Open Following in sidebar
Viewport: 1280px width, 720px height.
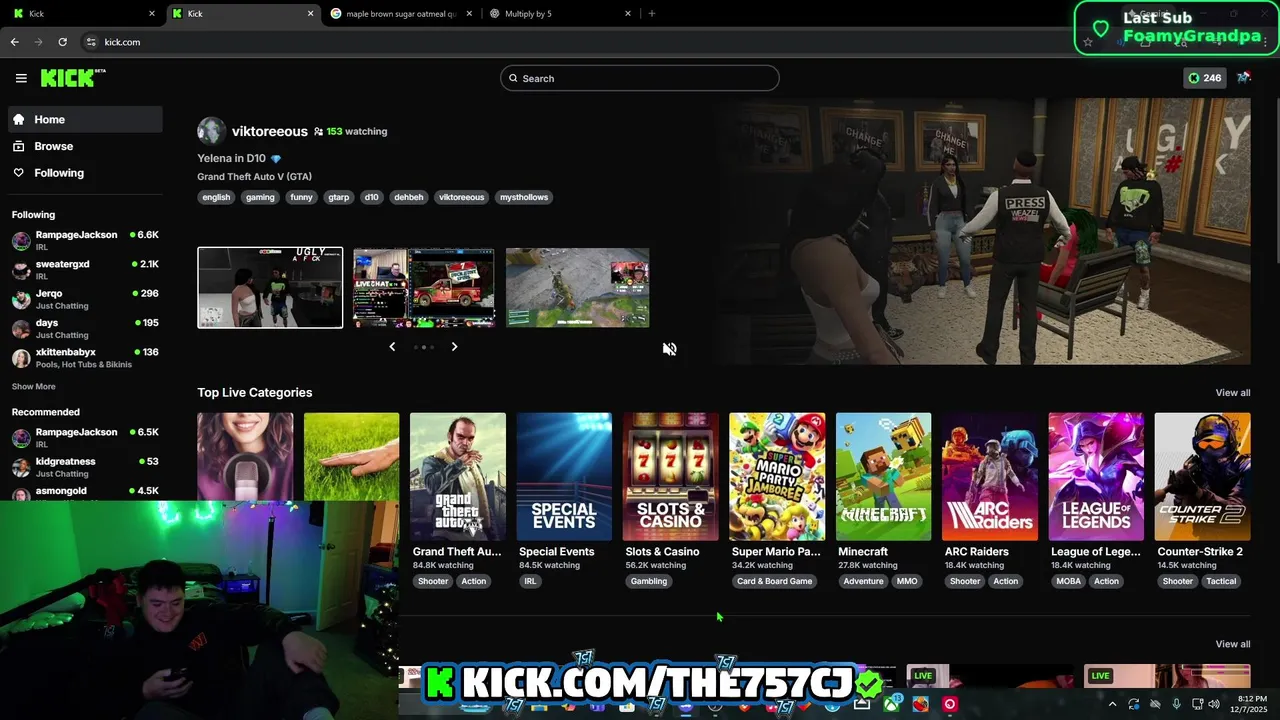click(x=85, y=173)
